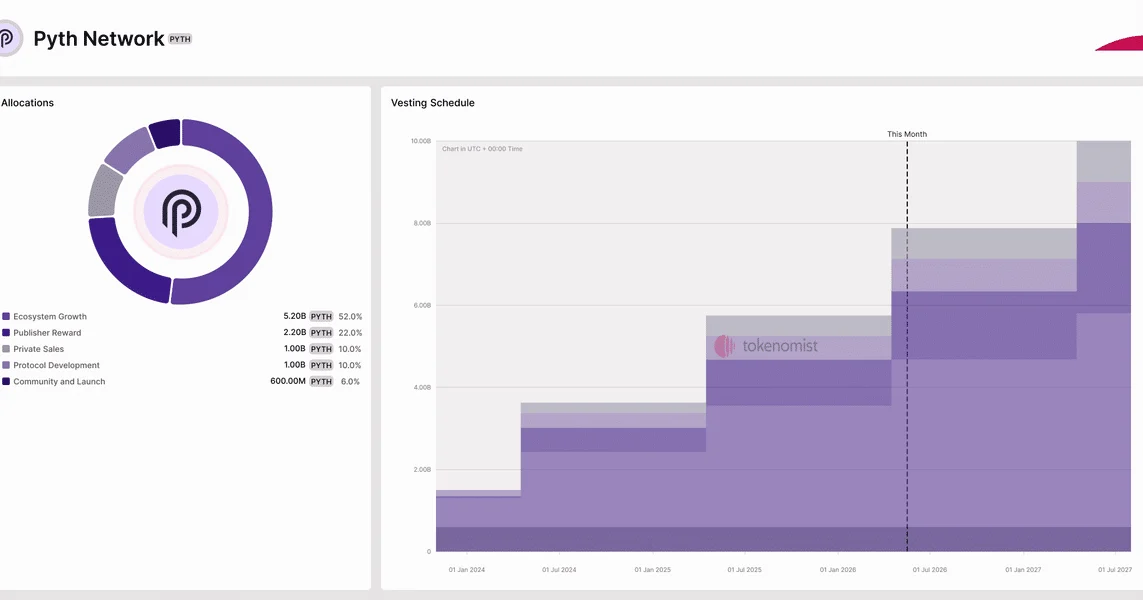Click the Pyth Network logo in the header
The image size is (1143, 600).
9,38
